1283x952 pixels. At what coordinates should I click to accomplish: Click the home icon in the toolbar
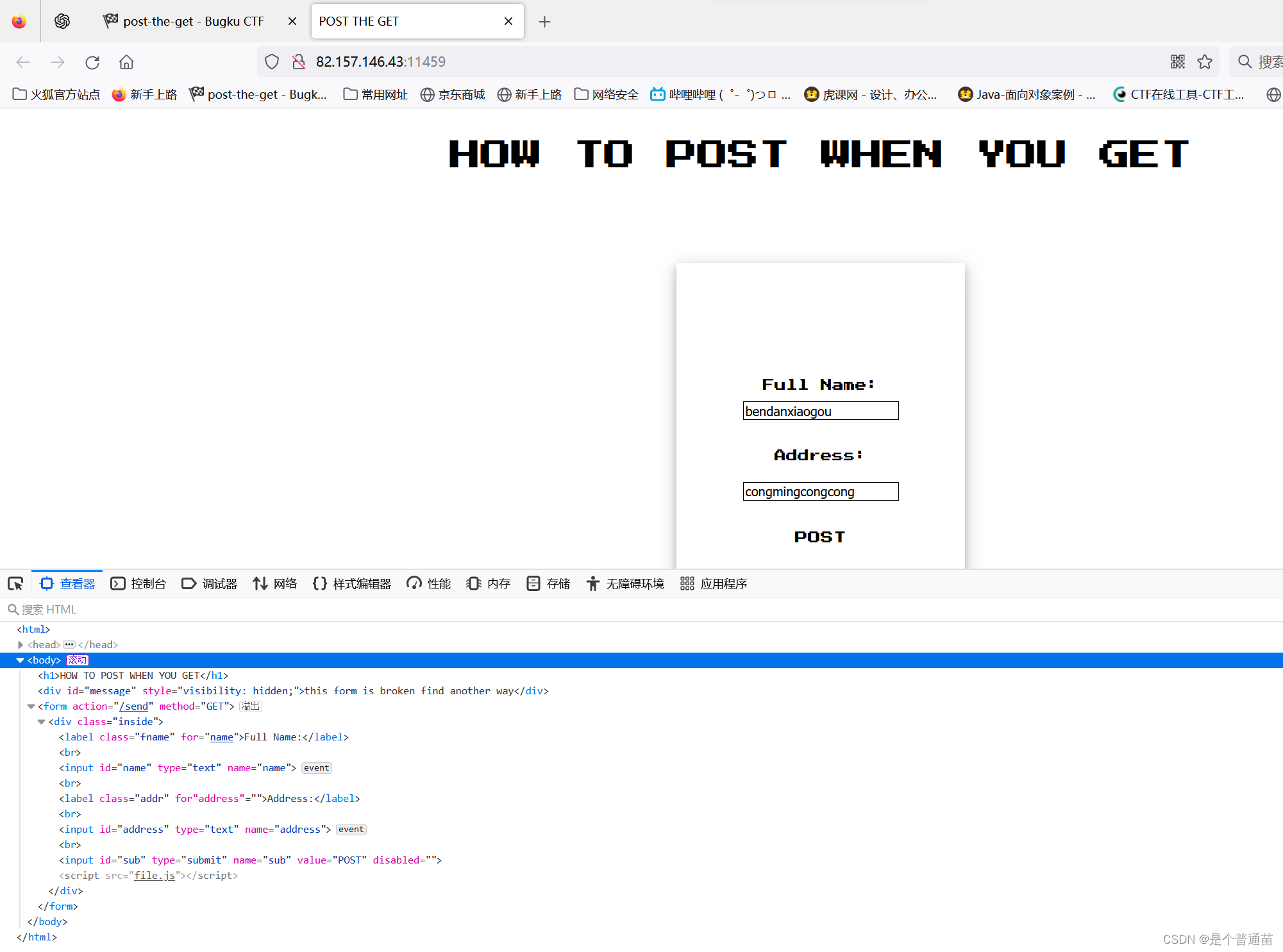(126, 62)
